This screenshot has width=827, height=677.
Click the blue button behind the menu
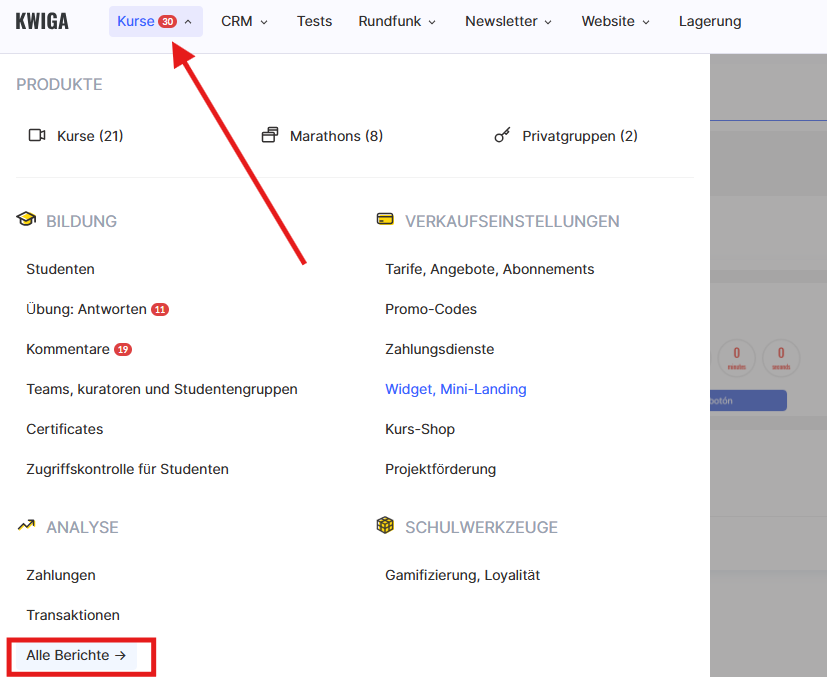pyautogui.click(x=748, y=400)
